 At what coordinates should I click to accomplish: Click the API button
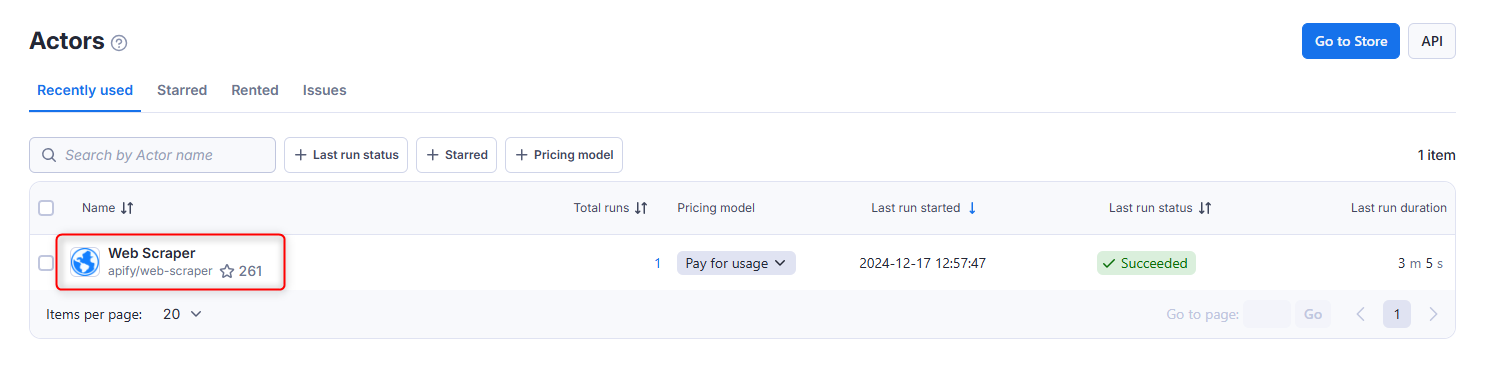click(1432, 41)
